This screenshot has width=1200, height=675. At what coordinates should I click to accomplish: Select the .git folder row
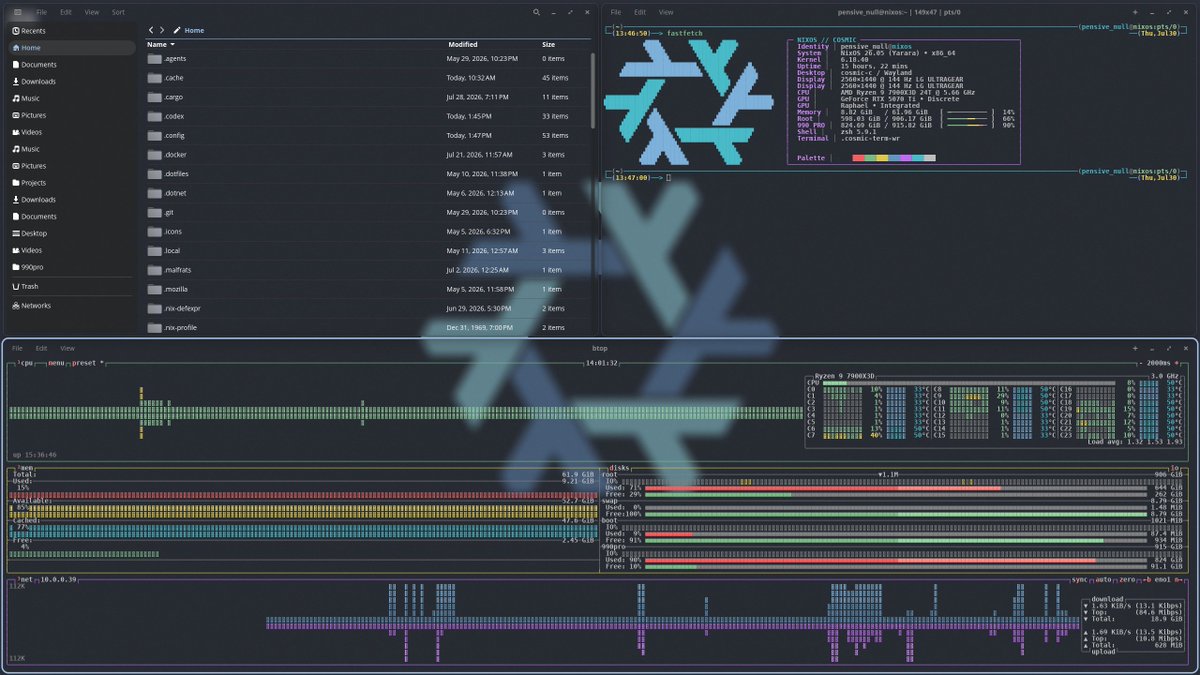(366, 212)
